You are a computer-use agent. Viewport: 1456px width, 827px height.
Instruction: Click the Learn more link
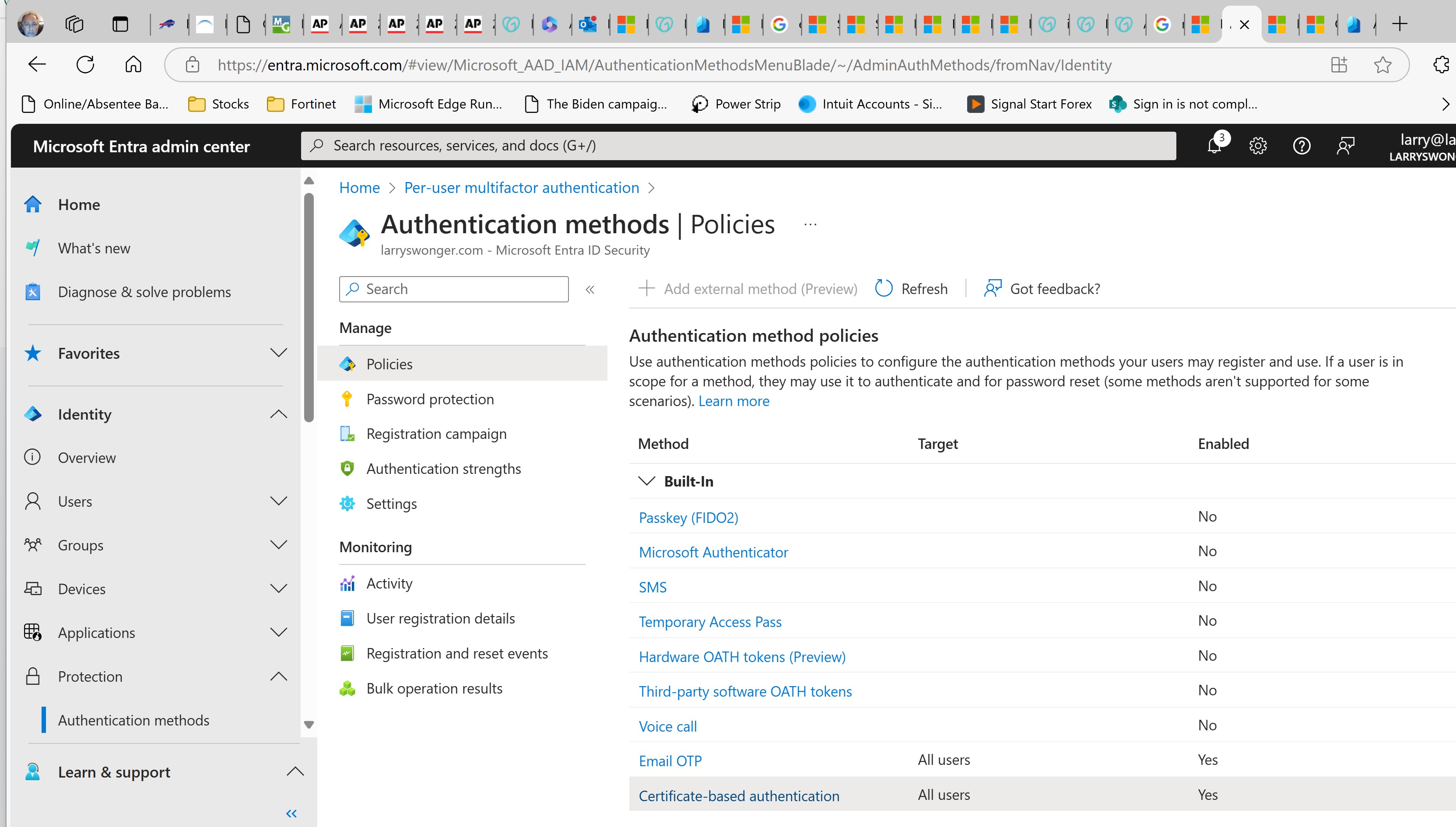(733, 401)
